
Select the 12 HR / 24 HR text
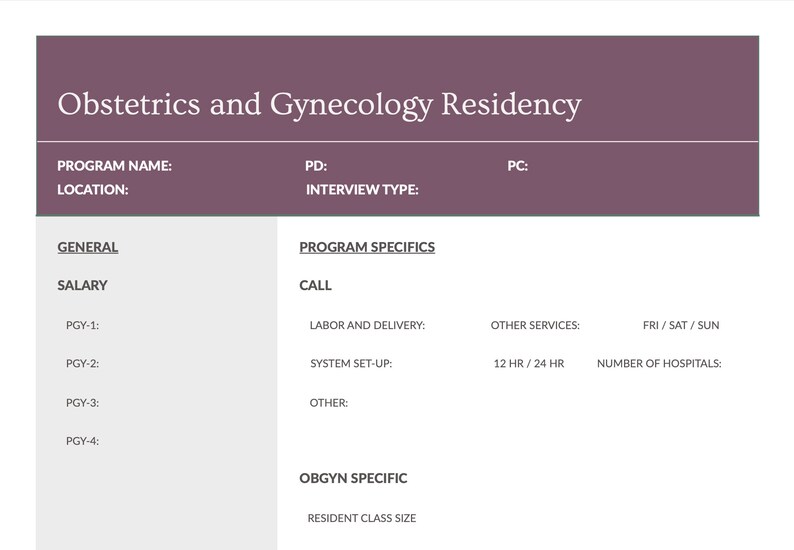tap(529, 364)
